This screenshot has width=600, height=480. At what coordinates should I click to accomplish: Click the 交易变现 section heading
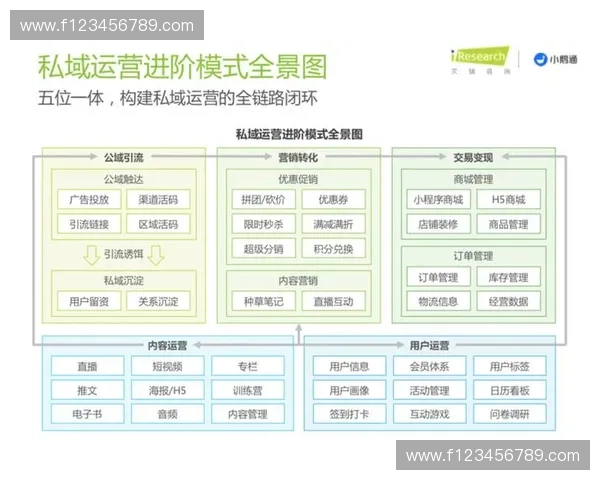(x=473, y=157)
